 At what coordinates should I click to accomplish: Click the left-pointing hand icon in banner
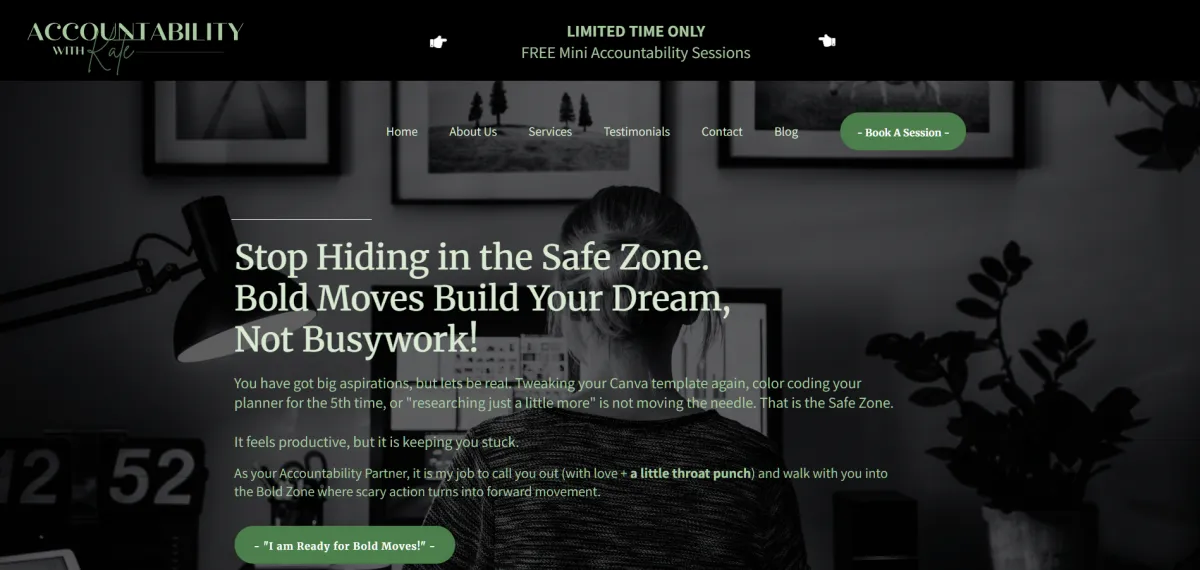826,41
